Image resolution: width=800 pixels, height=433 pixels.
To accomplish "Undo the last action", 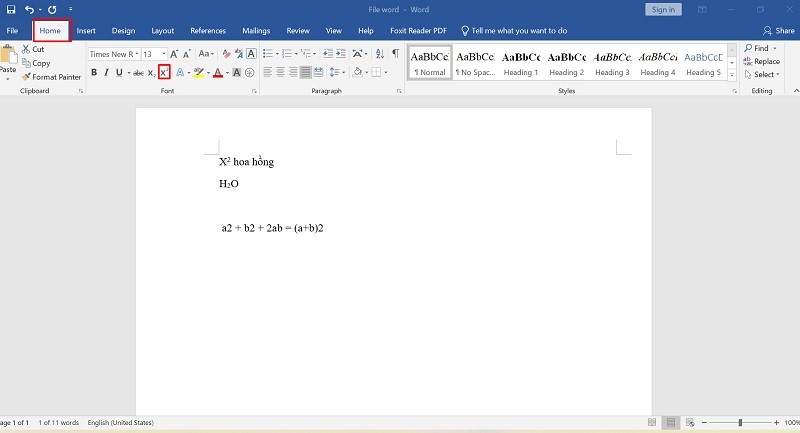I will point(30,9).
